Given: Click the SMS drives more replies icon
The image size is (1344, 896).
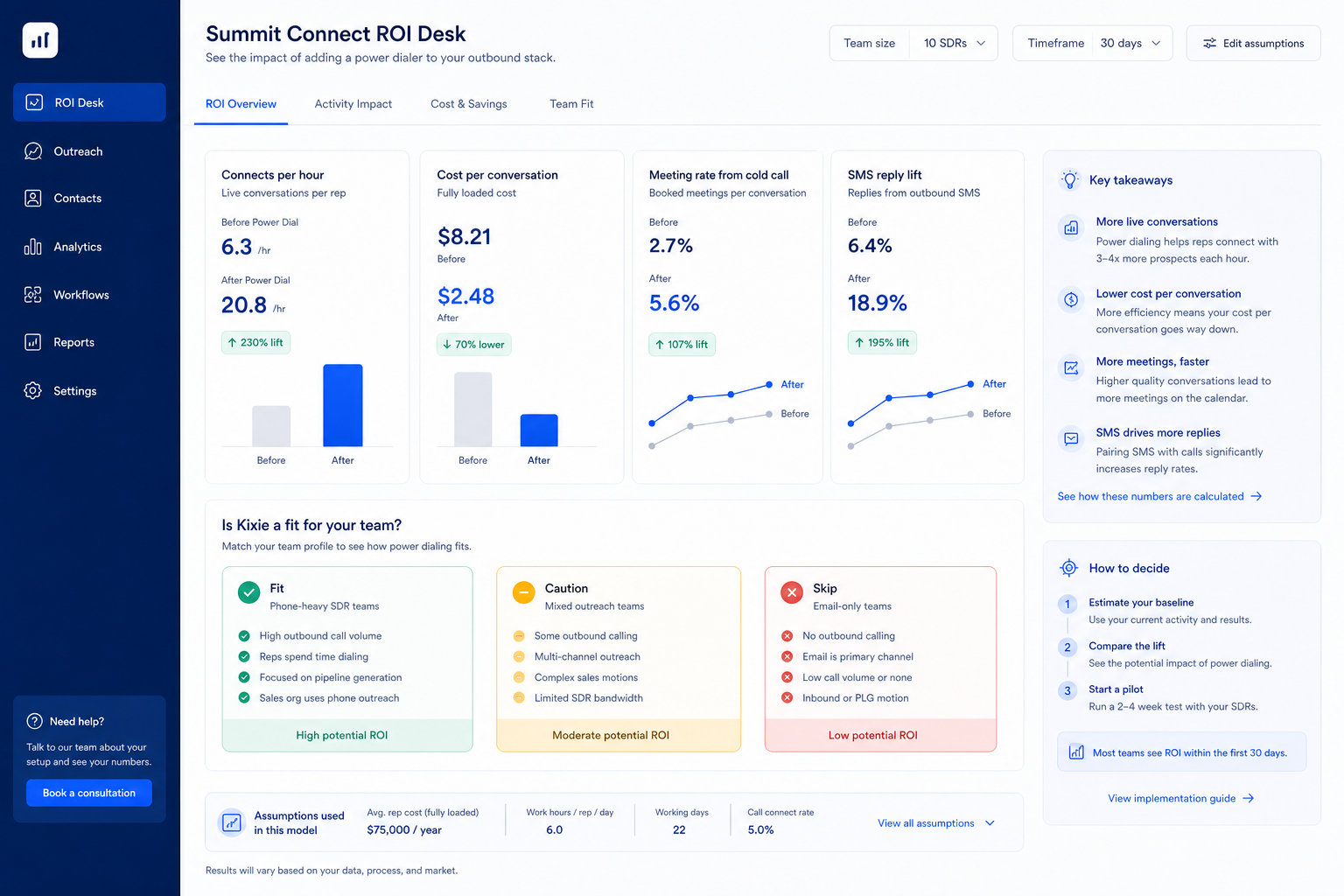Looking at the screenshot, I should [x=1071, y=438].
